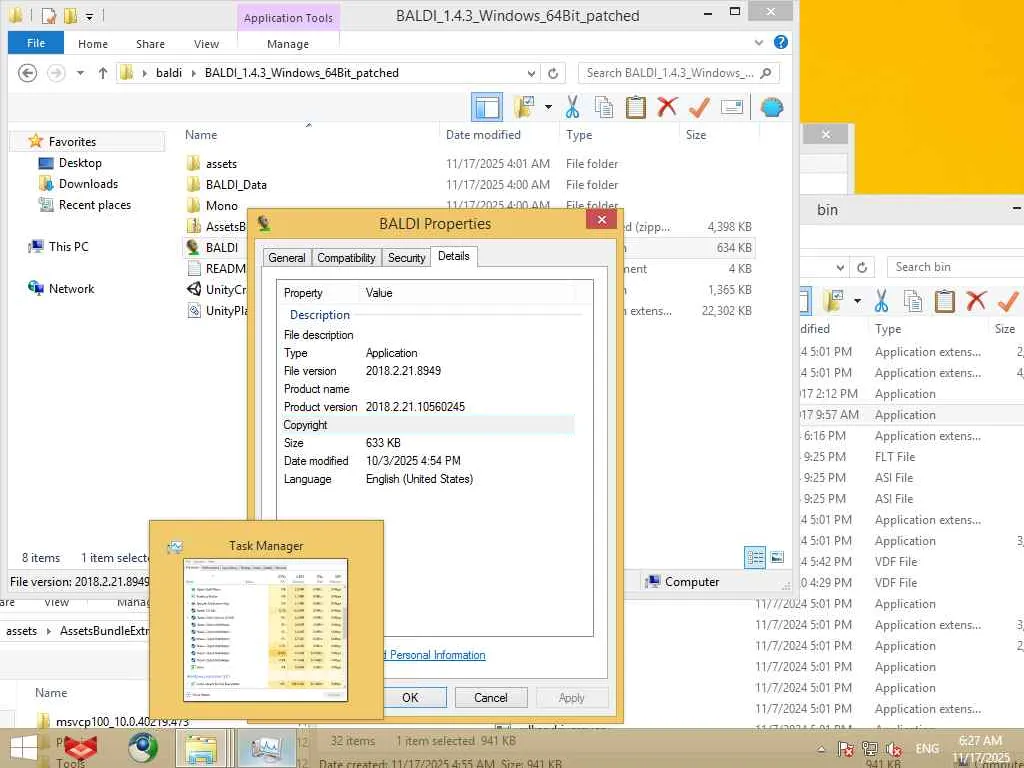Go up one folder level arrow
This screenshot has height=768, width=1024.
tap(103, 73)
